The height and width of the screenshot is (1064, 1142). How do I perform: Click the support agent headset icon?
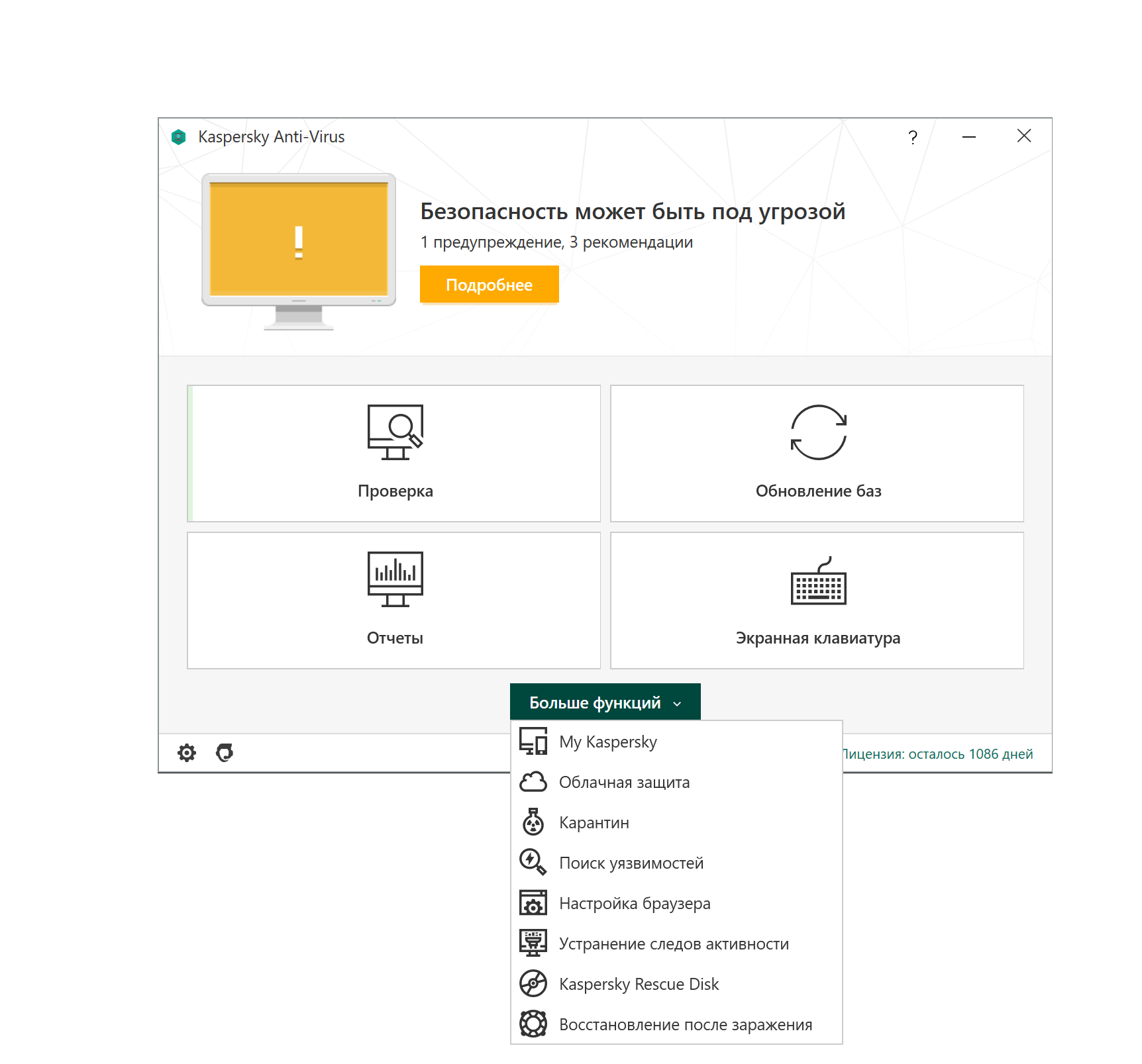(225, 753)
